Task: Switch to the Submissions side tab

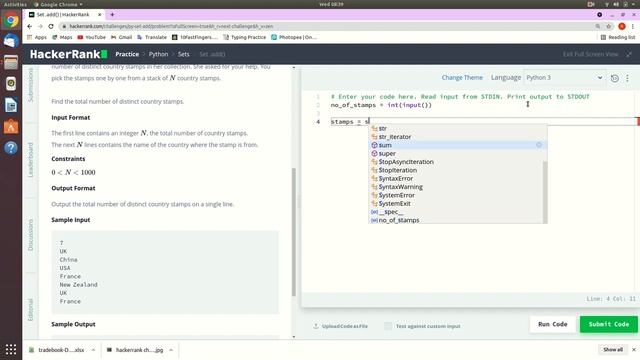Action: coord(31,85)
